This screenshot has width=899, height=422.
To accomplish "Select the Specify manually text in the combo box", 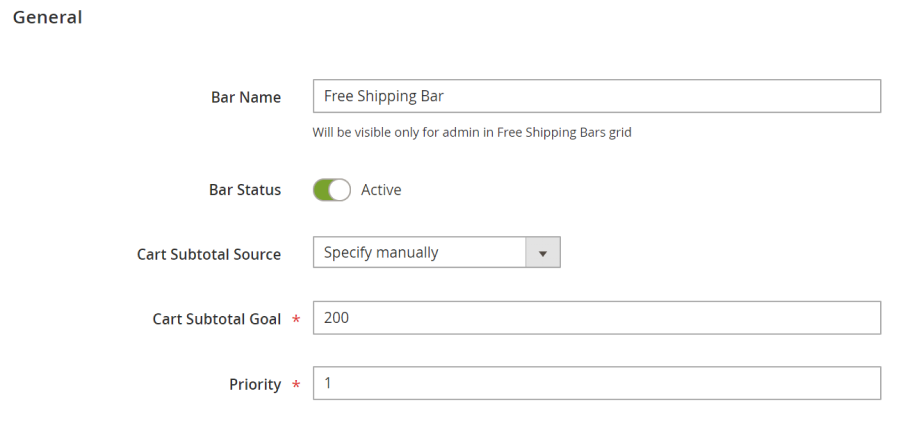I will pos(381,253).
